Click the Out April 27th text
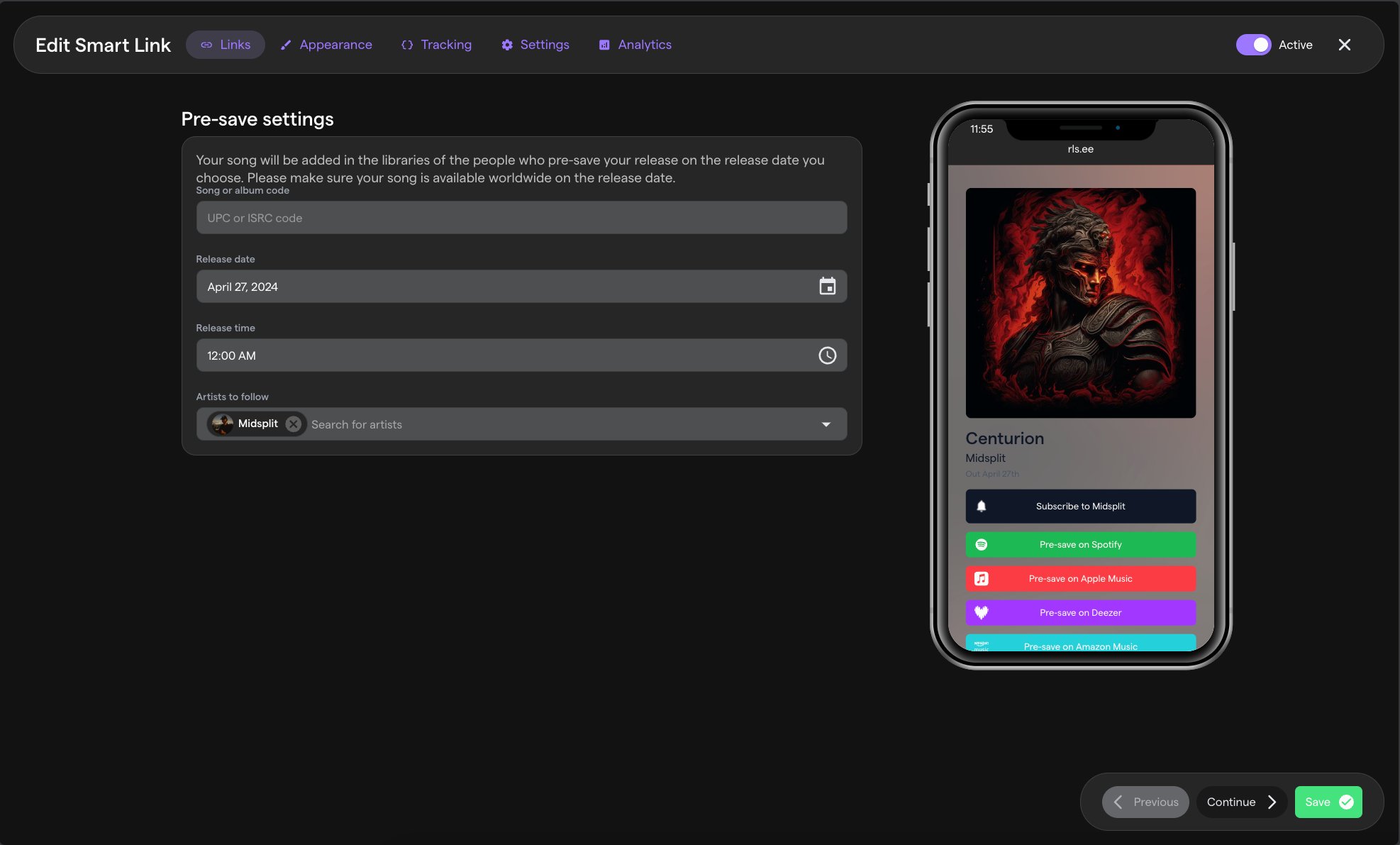1400x845 pixels. [x=991, y=474]
